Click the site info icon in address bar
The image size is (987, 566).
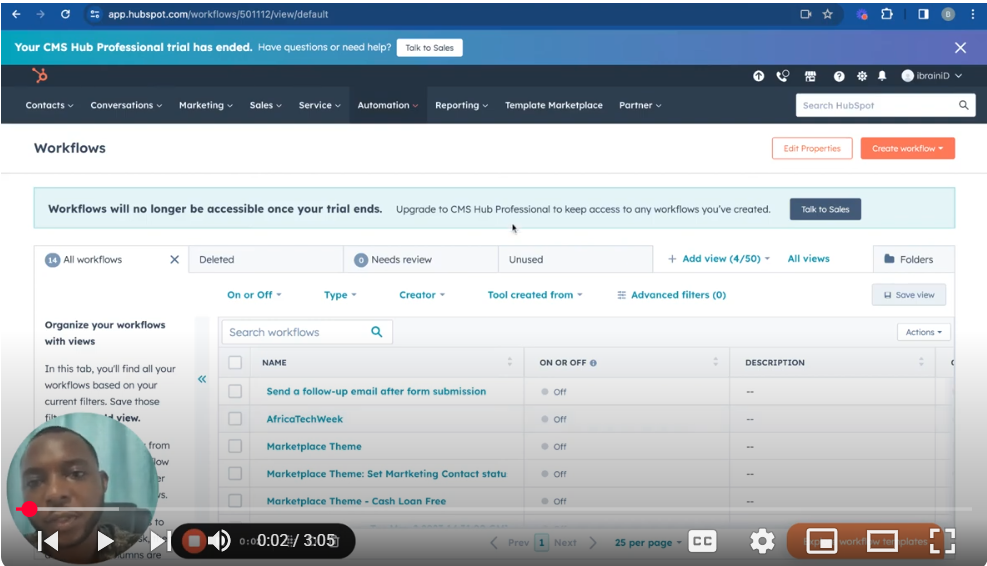(x=94, y=14)
